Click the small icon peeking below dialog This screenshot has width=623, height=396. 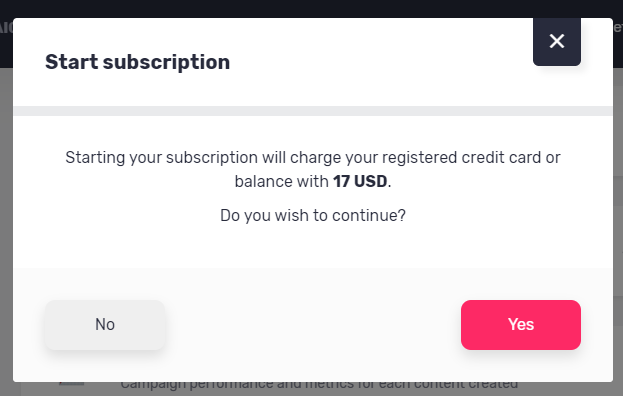coord(72,384)
